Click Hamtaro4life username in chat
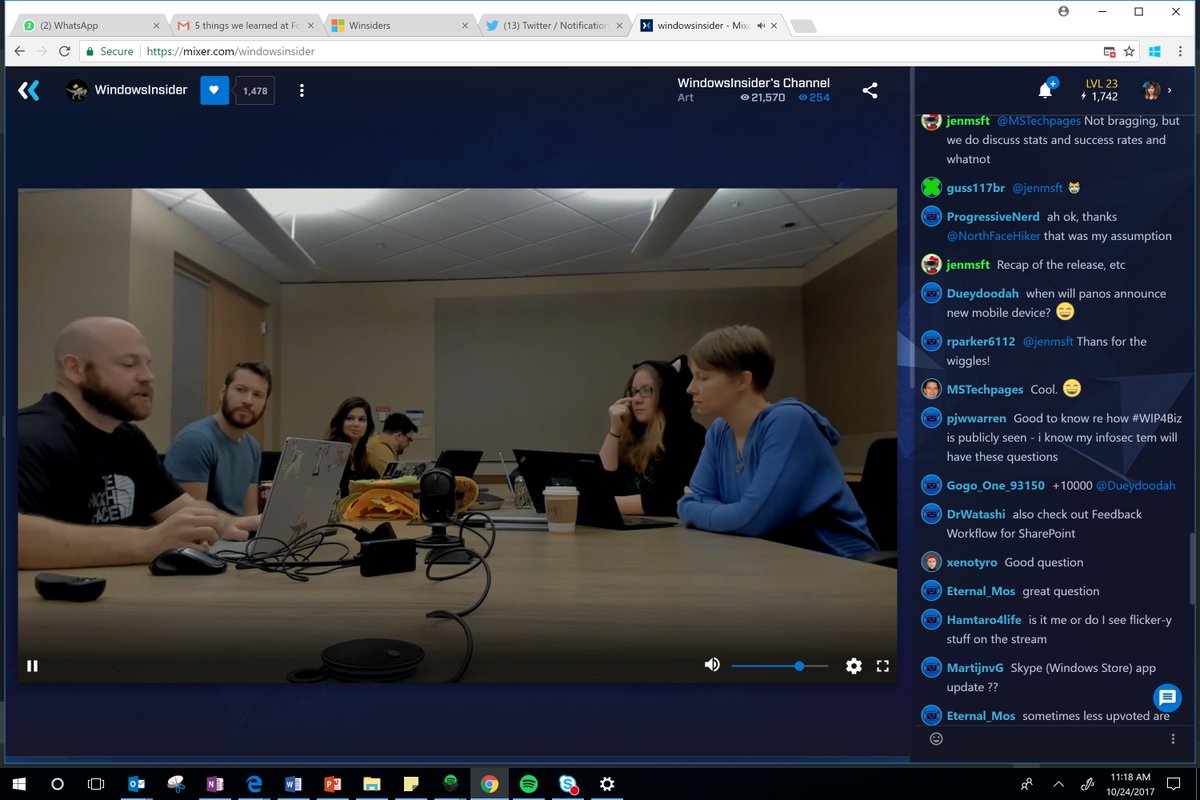Screen dimensions: 1200x800 point(984,620)
